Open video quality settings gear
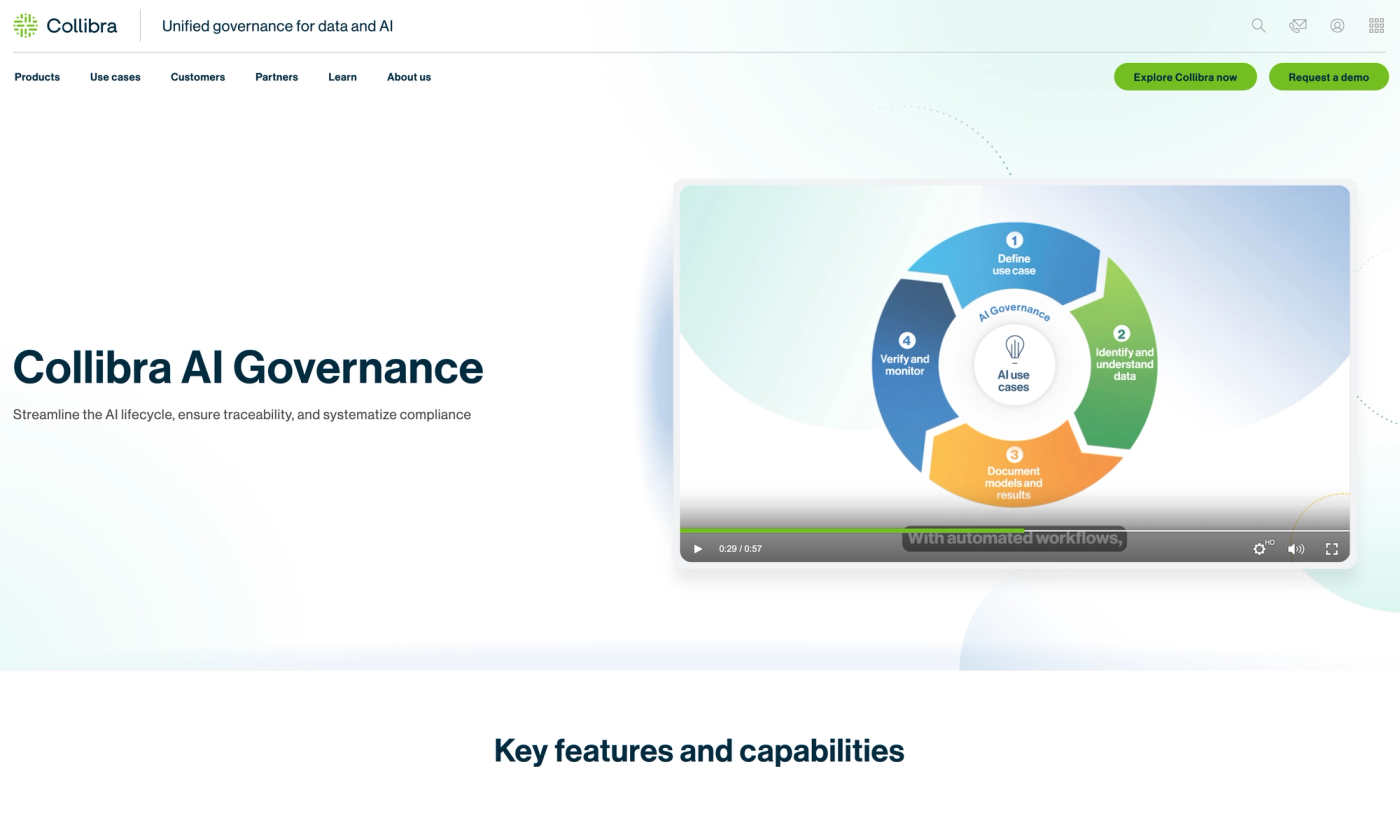Viewport: 1400px width, 818px height. [1260, 549]
